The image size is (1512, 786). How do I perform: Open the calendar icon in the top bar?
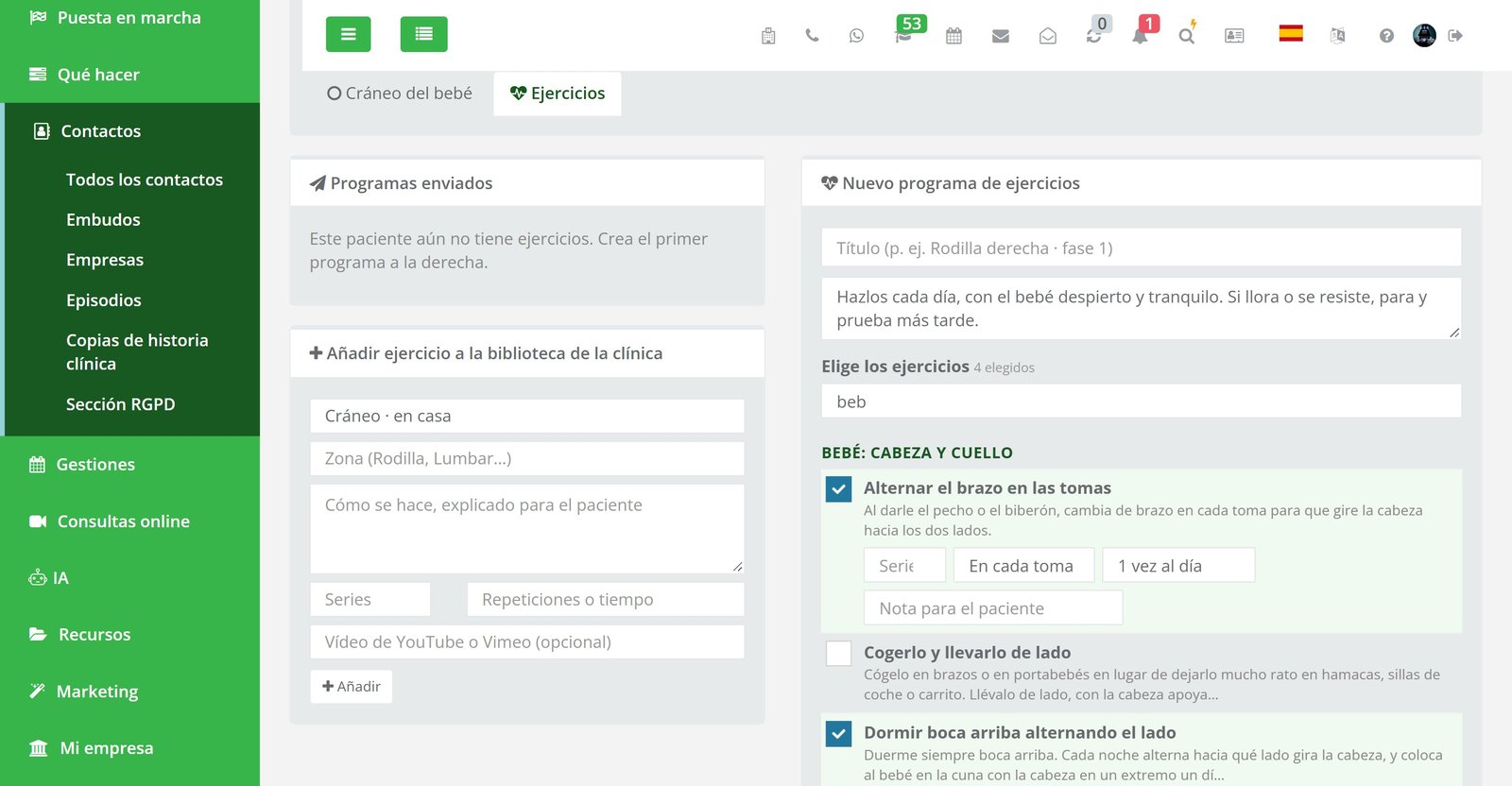coord(954,36)
